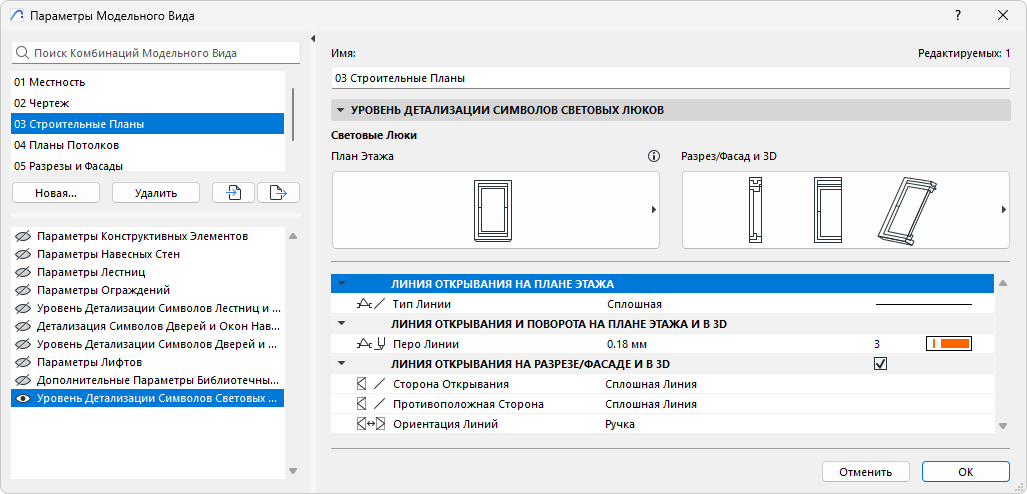Open Параметры Навесных Стен settings page
The height and width of the screenshot is (494, 1027).
click(x=108, y=254)
